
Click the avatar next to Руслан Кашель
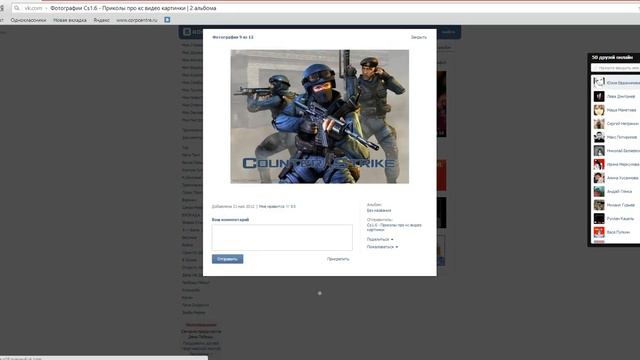pos(599,218)
